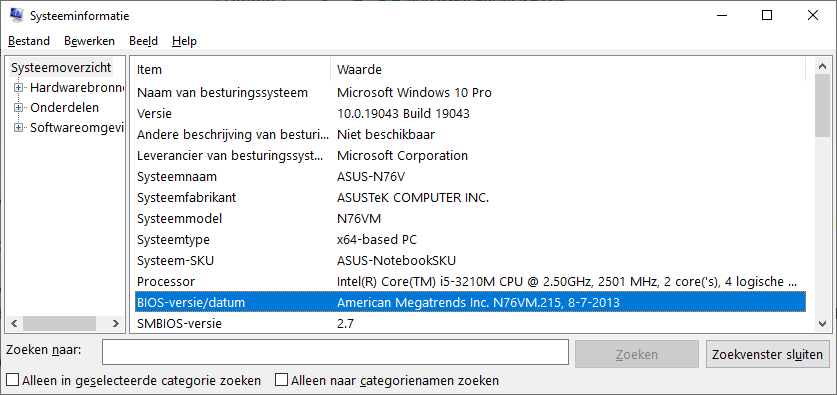The width and height of the screenshot is (837, 395).
Task: Click the value x64-based PC
Action: tap(377, 240)
